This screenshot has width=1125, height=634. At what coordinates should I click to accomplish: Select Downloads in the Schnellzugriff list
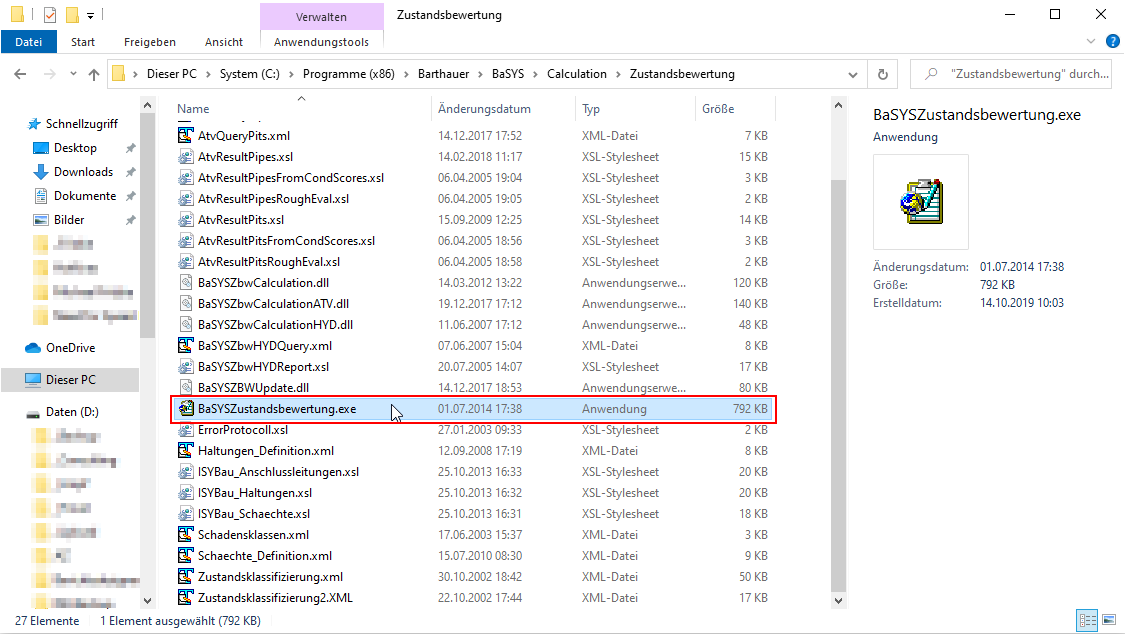[83, 172]
